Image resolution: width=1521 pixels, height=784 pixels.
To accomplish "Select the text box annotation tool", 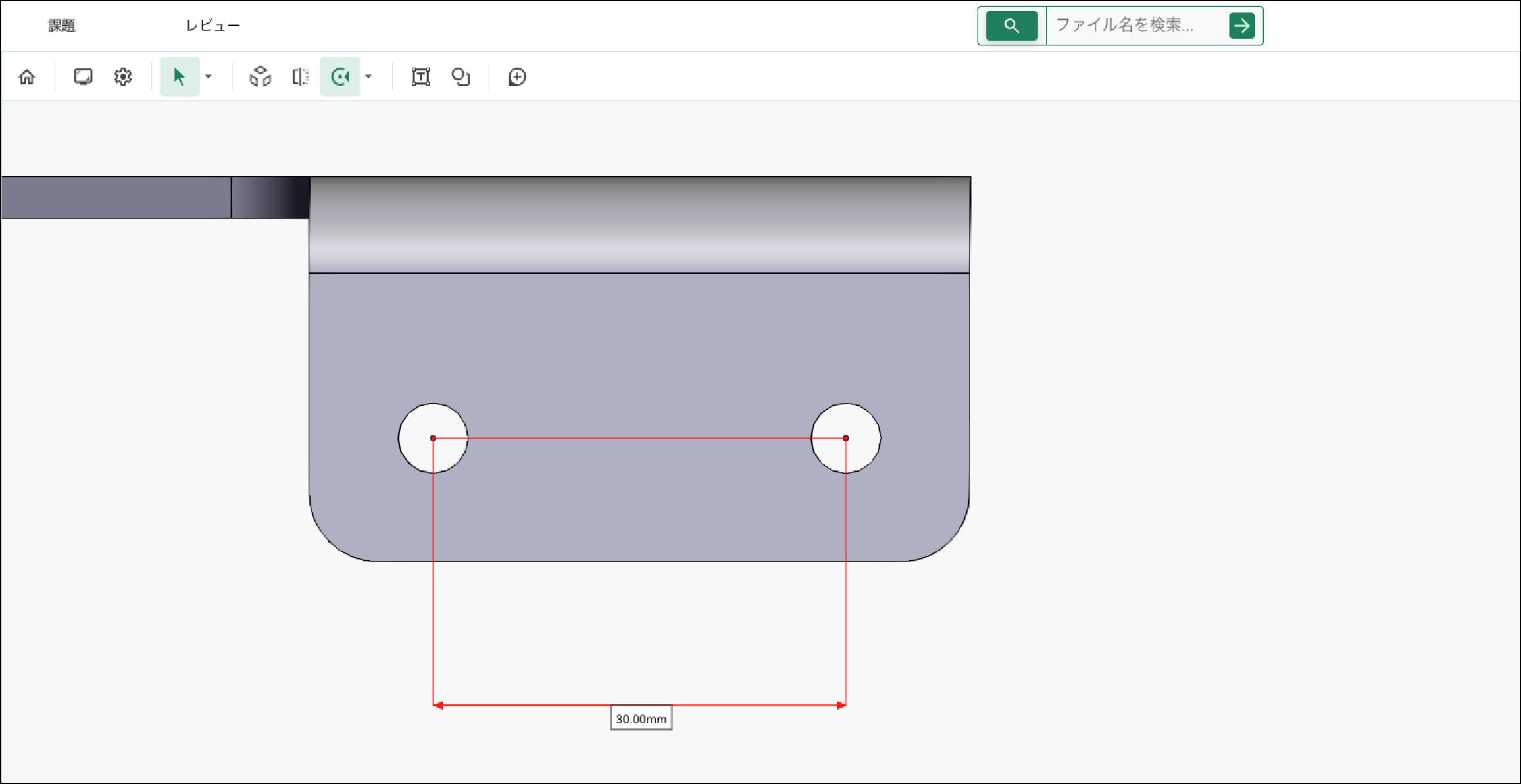I will point(420,77).
